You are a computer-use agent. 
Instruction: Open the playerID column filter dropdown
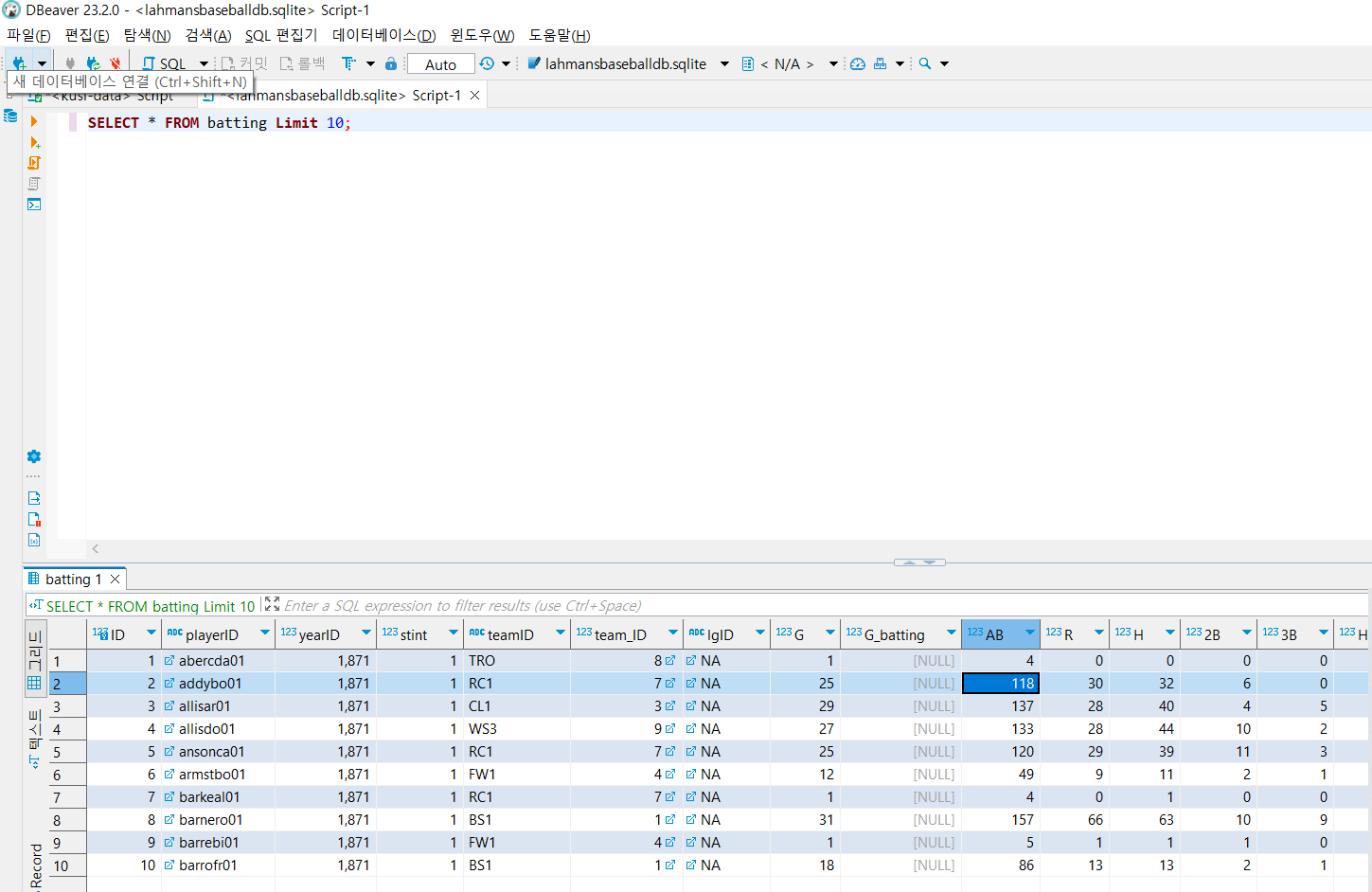(x=265, y=633)
